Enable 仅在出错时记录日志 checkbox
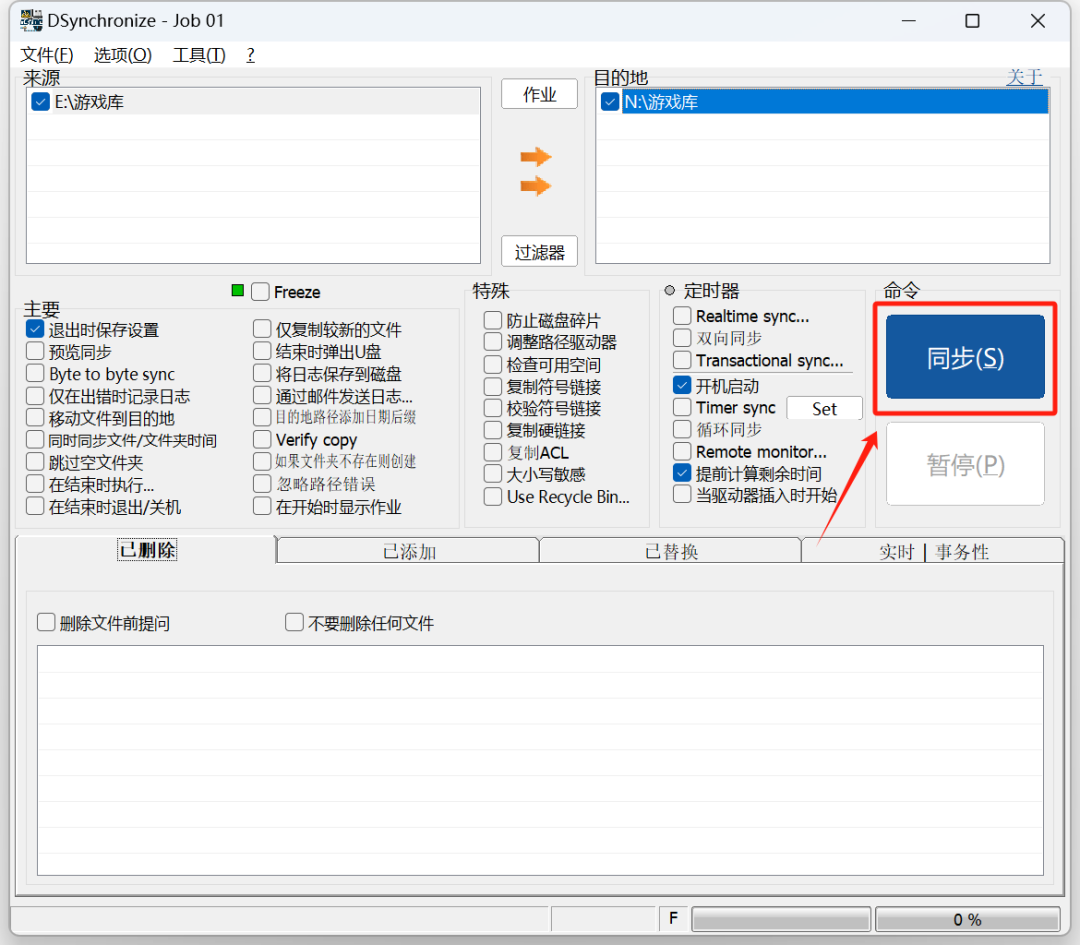Image resolution: width=1080 pixels, height=945 pixels. pos(35,396)
